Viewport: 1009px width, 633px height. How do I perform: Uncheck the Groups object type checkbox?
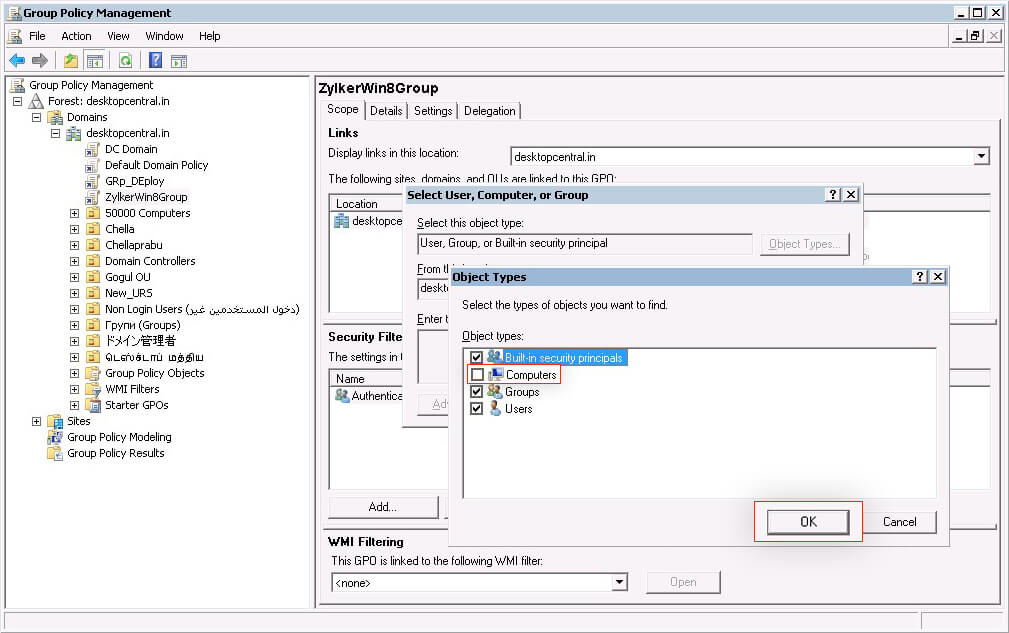click(476, 391)
